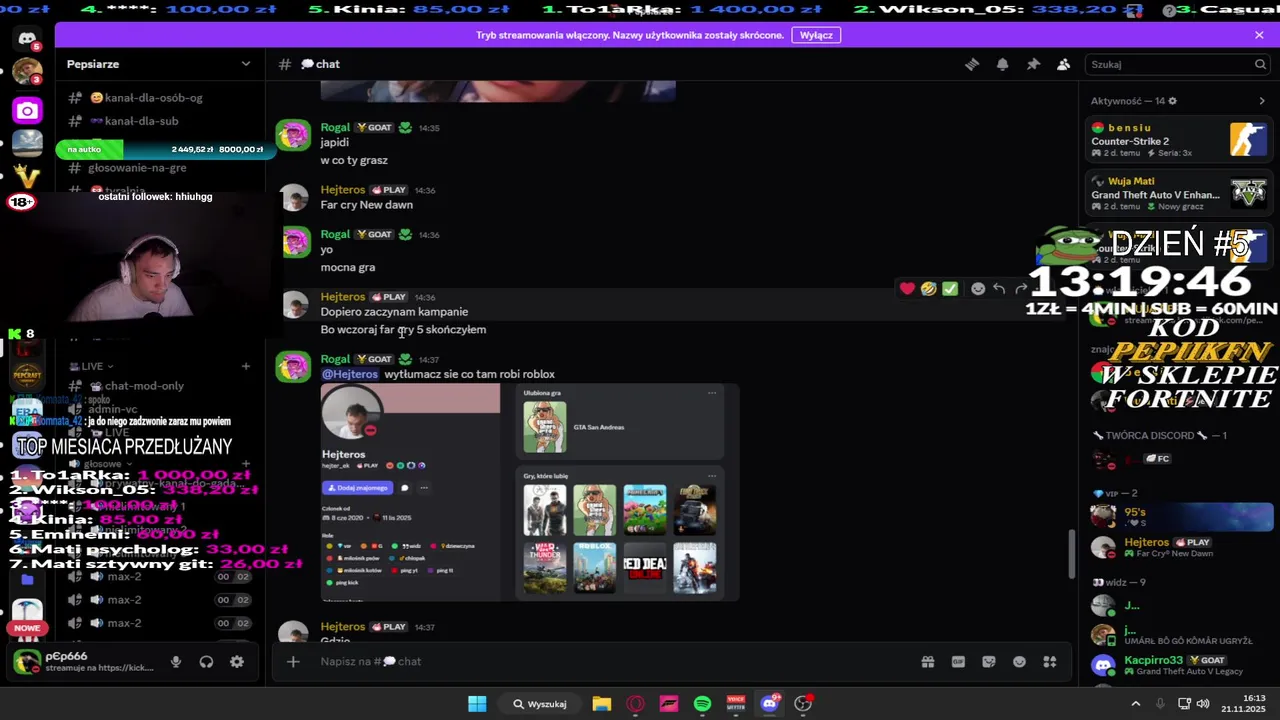Expand the Pepsiarze server menu
The image size is (1280, 720).
[246, 64]
